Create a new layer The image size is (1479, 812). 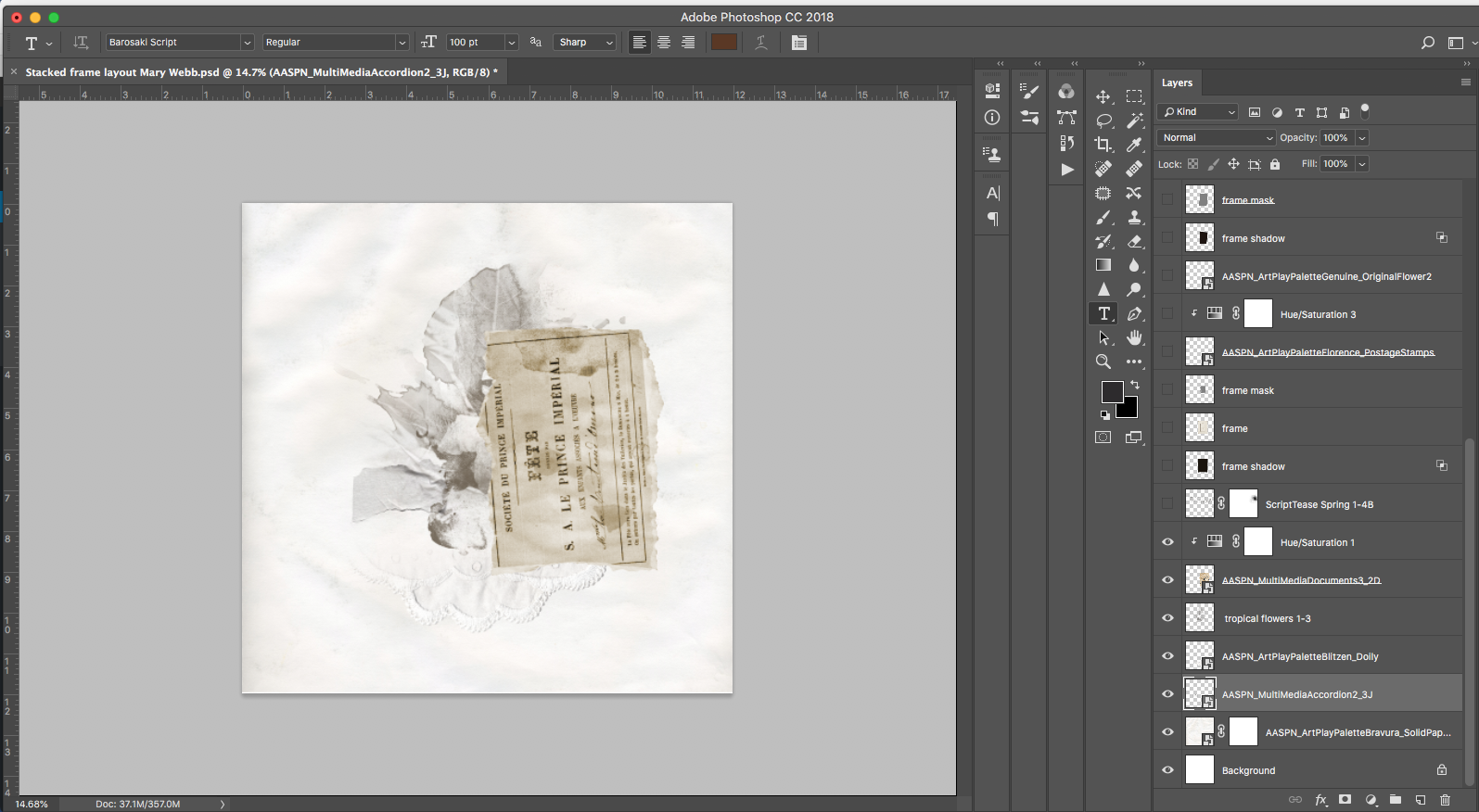click(1421, 800)
